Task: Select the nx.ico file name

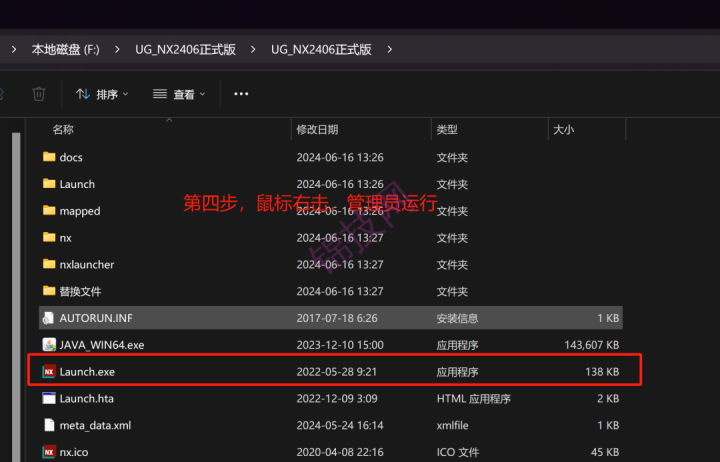Action: [x=74, y=452]
